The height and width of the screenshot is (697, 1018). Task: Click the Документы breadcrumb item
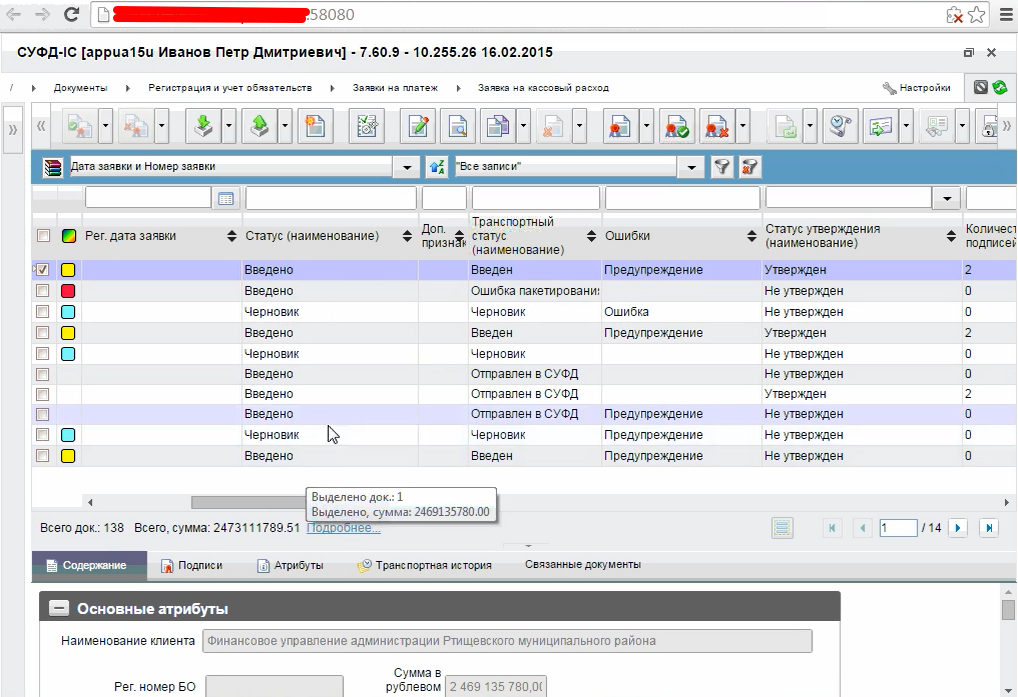81,88
